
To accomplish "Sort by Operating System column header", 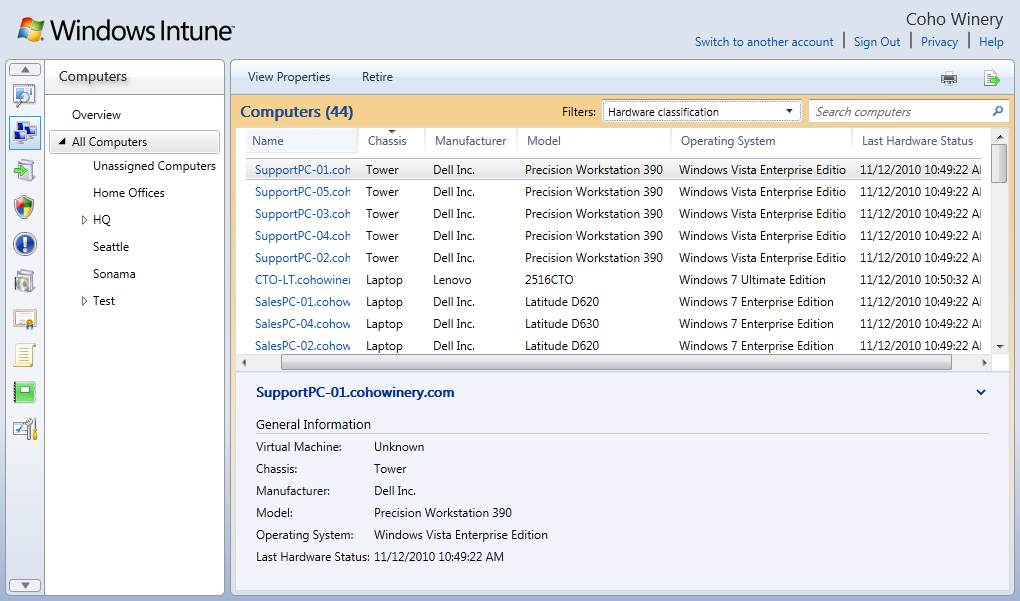I will pyautogui.click(x=762, y=140).
